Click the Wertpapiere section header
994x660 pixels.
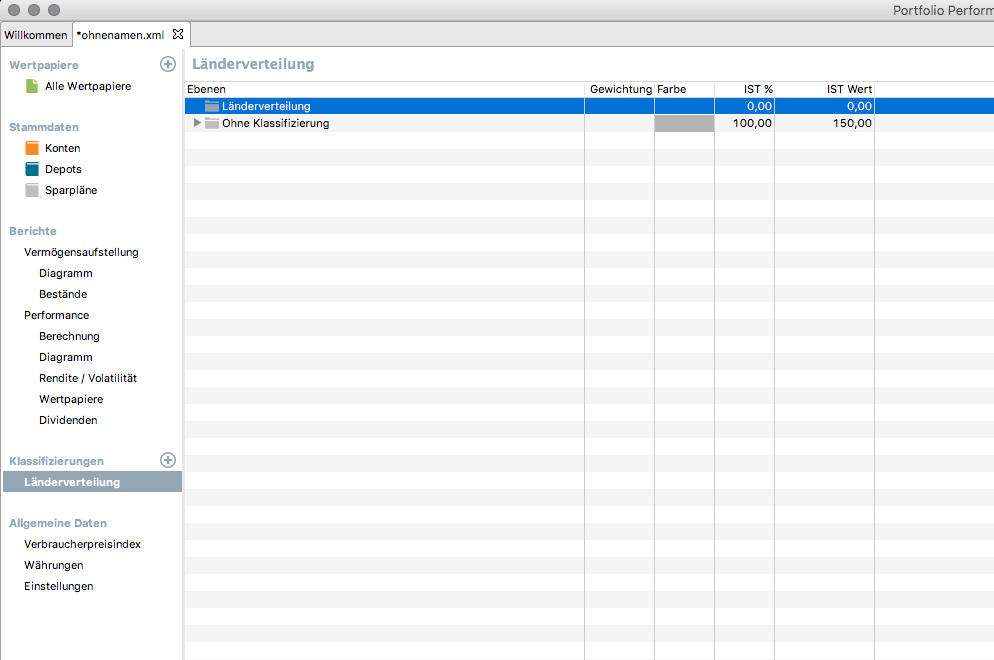44,65
